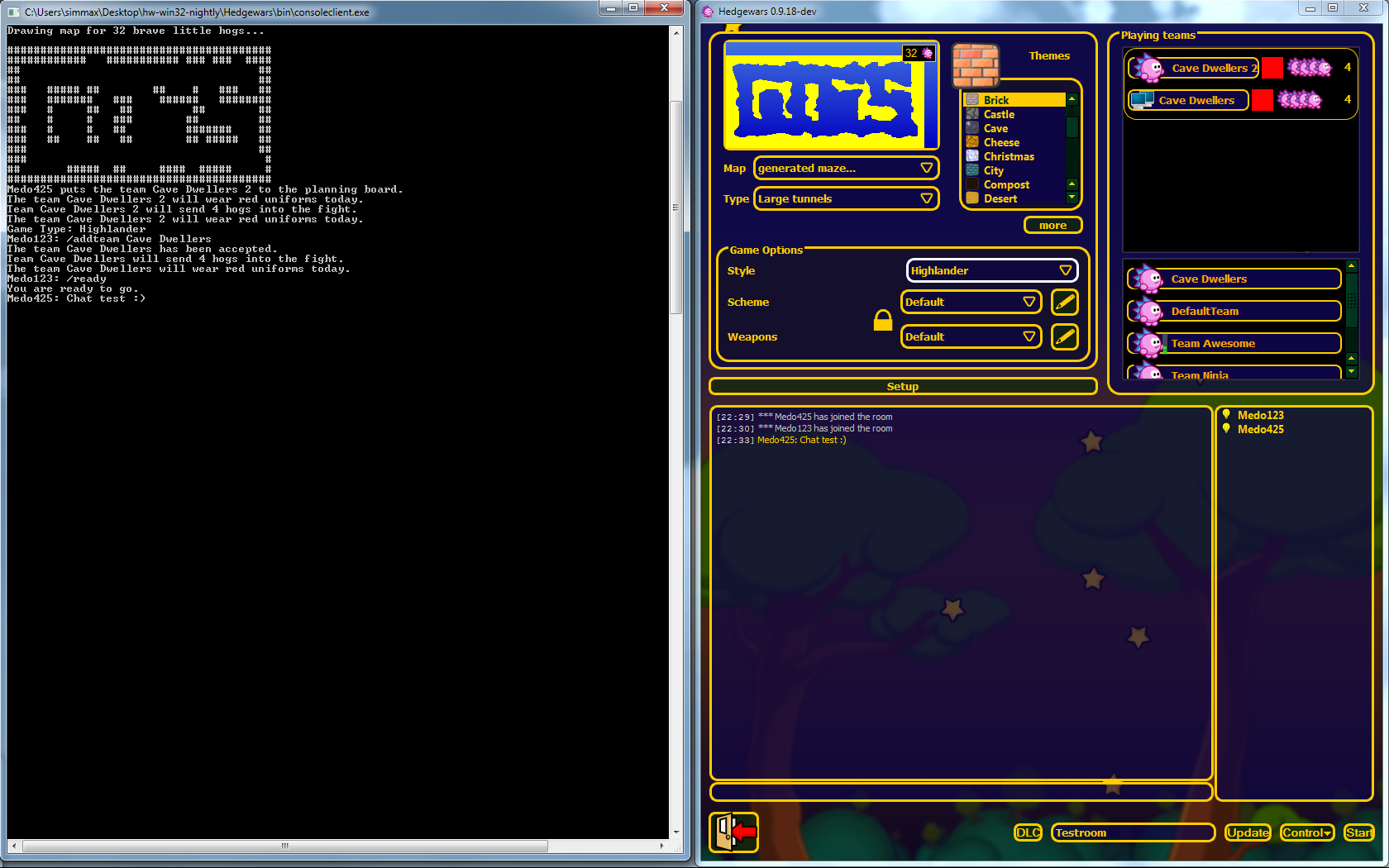Image resolution: width=1389 pixels, height=868 pixels.
Task: Click the lightbulb icon next to Medo123
Action: pyautogui.click(x=1226, y=415)
